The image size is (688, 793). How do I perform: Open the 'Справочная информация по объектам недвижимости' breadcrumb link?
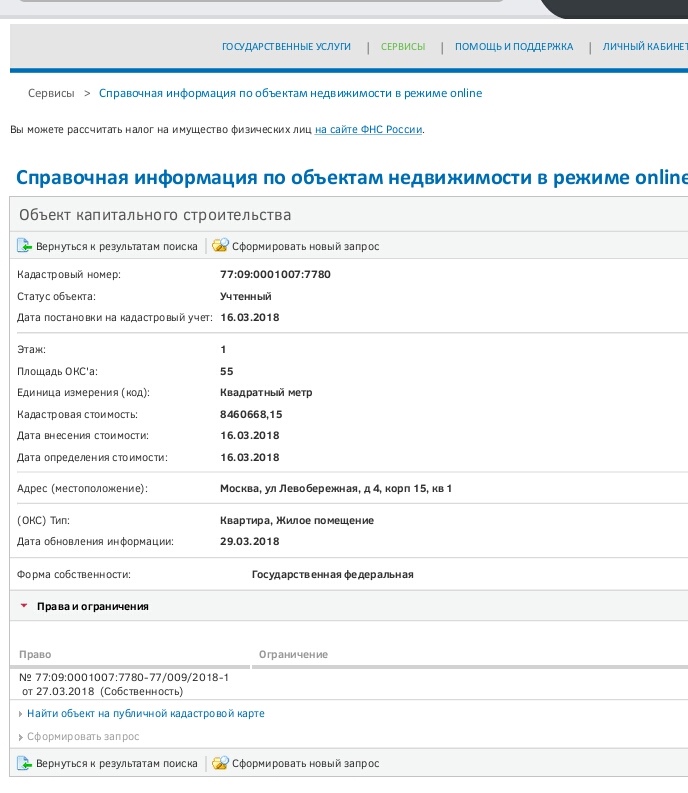point(290,93)
